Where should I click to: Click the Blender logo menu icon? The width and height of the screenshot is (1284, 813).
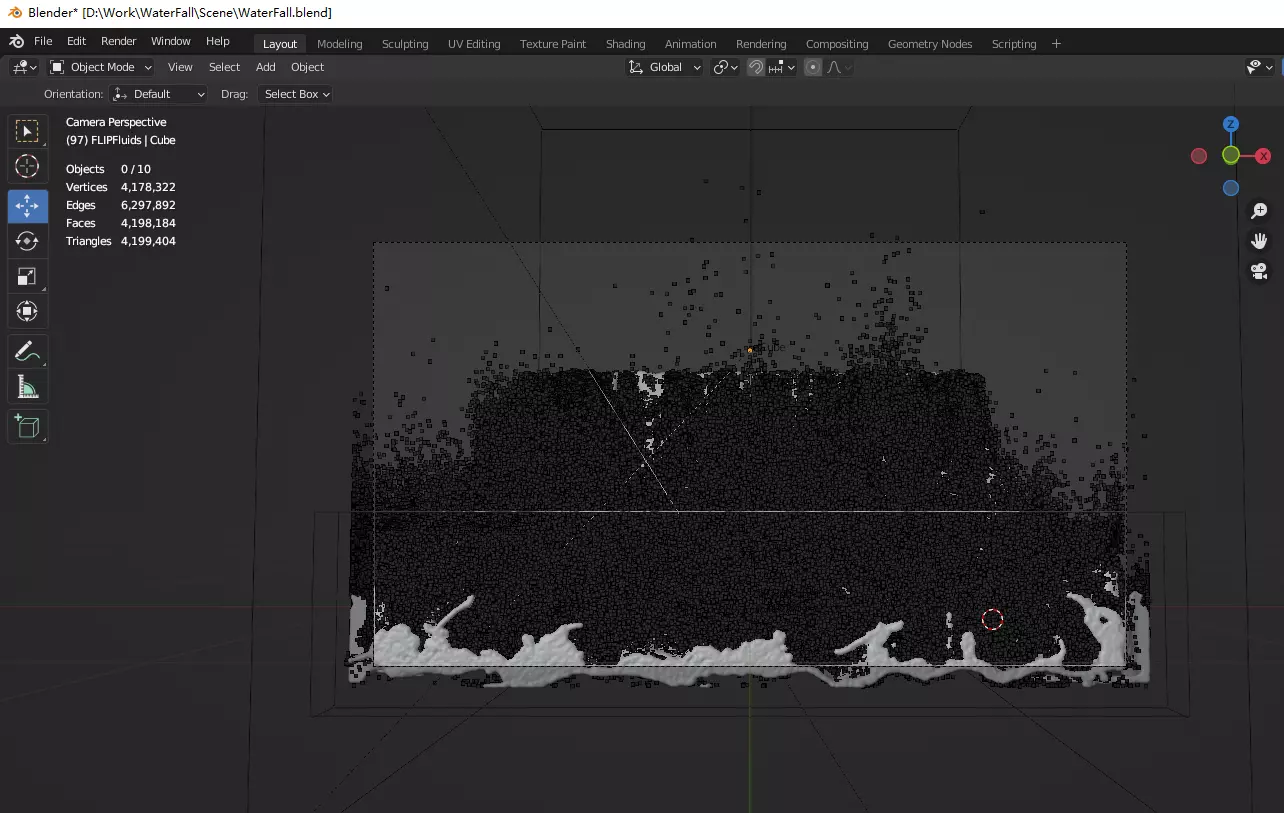[16, 41]
